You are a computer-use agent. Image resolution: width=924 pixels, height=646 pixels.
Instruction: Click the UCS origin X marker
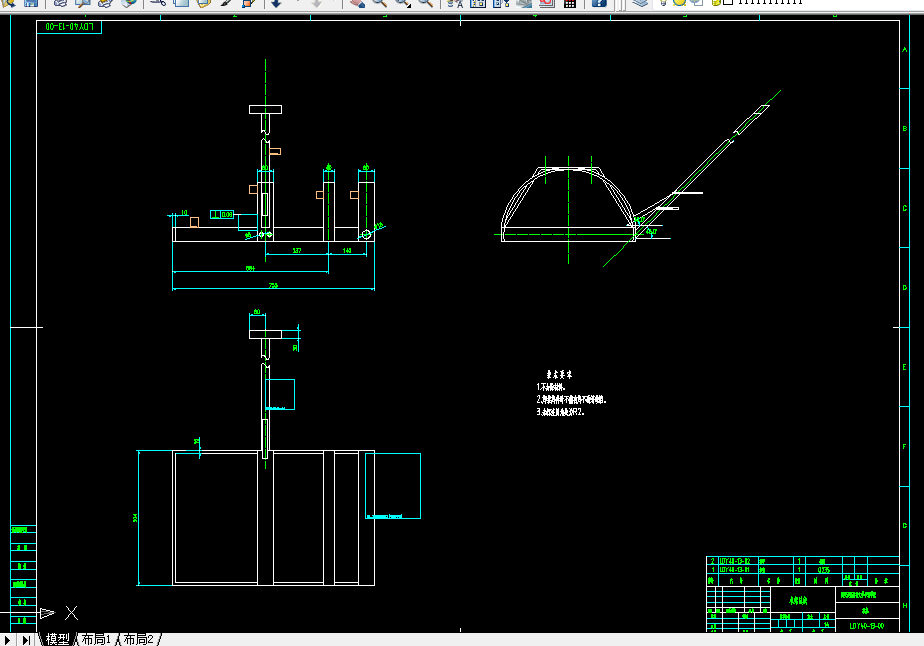pos(71,613)
